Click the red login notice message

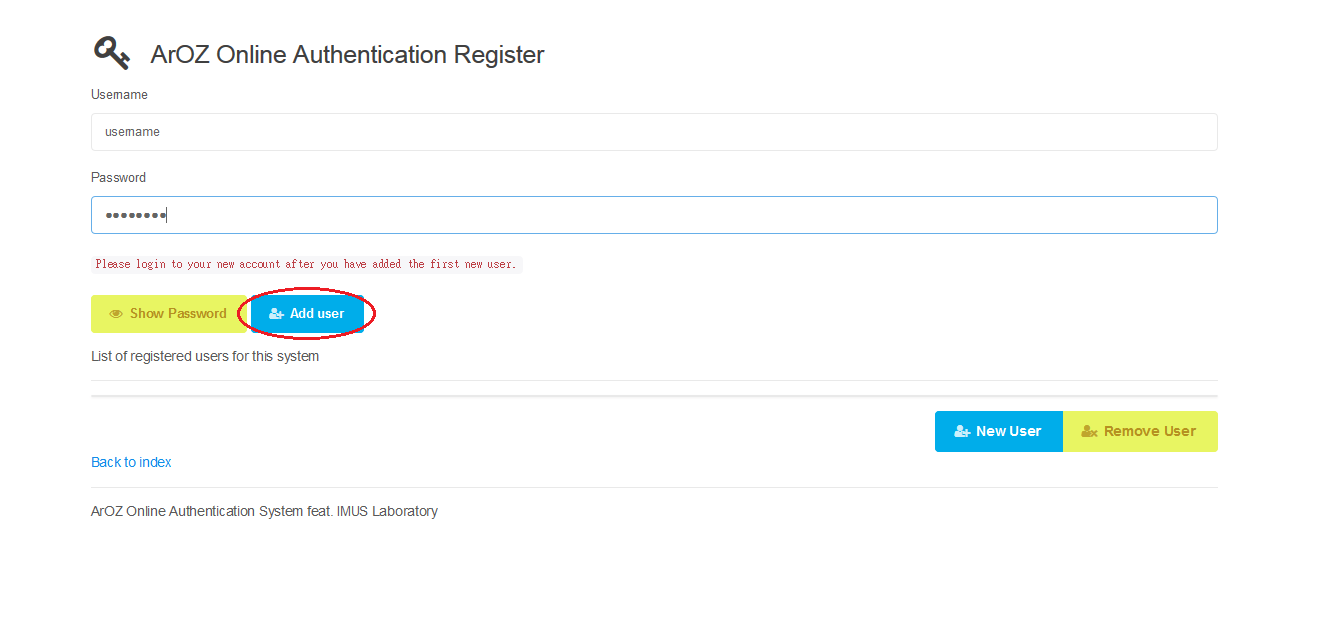pos(306,264)
